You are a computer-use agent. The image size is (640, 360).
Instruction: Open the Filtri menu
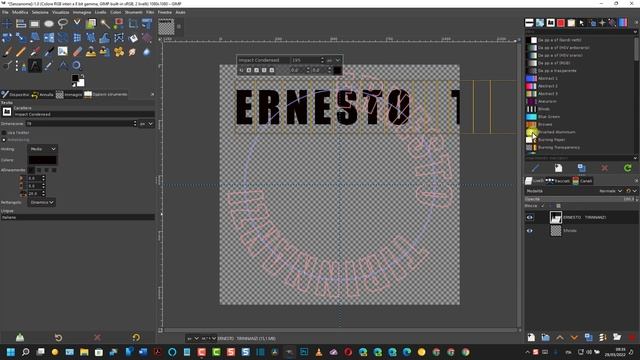150,12
